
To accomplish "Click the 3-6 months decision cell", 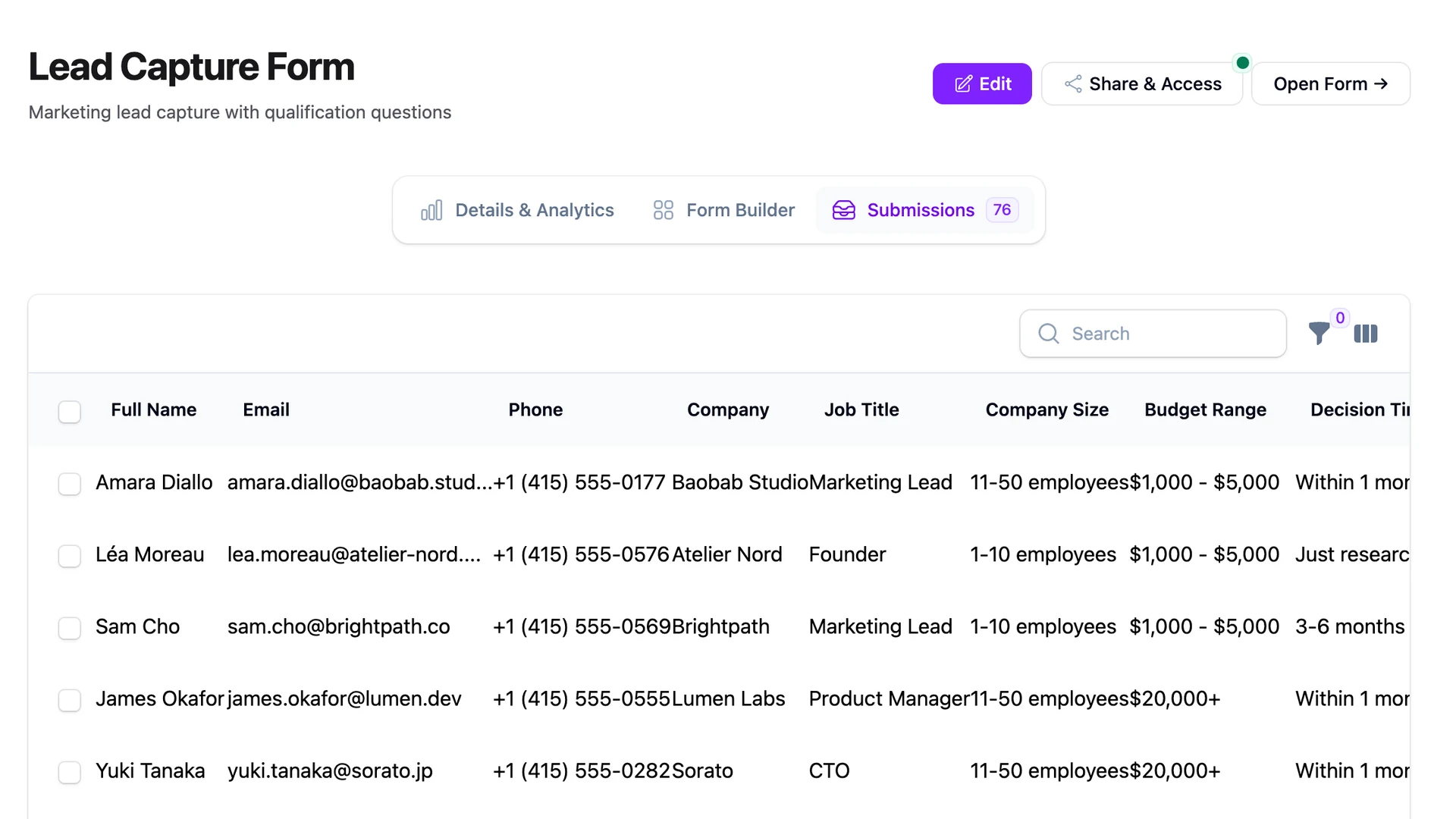I will (1350, 626).
